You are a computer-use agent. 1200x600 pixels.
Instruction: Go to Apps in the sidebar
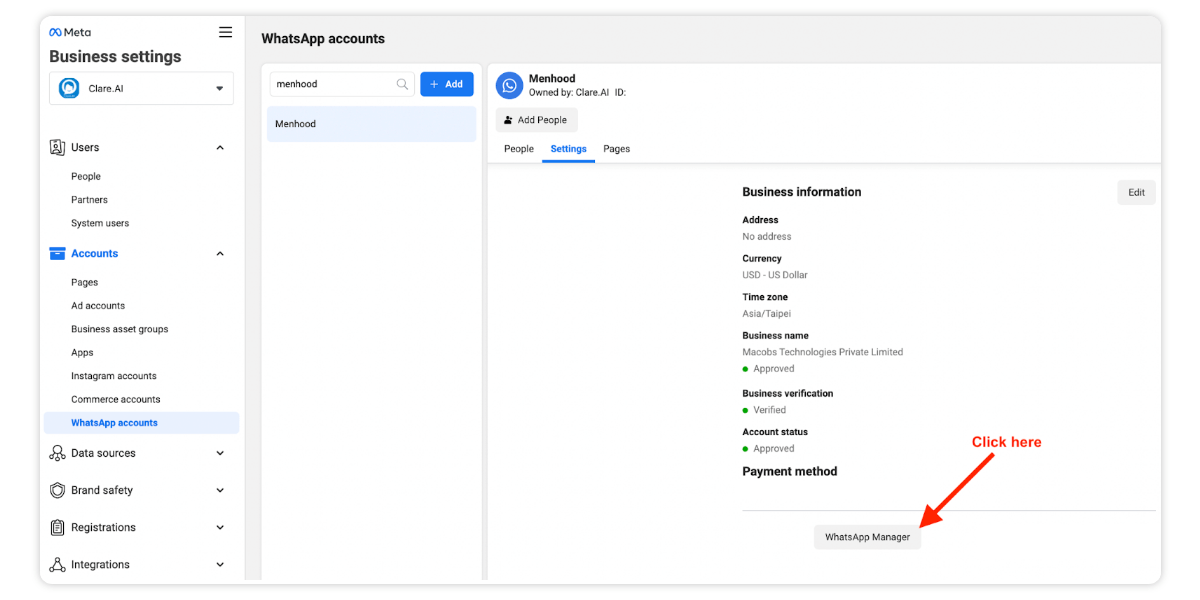[82, 352]
